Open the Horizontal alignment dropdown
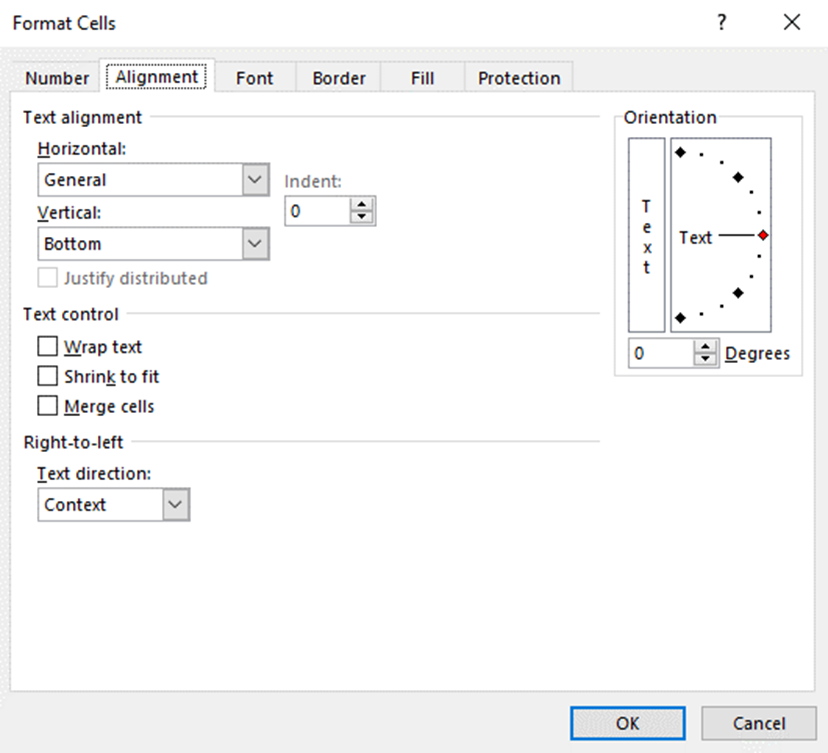The height and width of the screenshot is (753, 828). point(256,180)
